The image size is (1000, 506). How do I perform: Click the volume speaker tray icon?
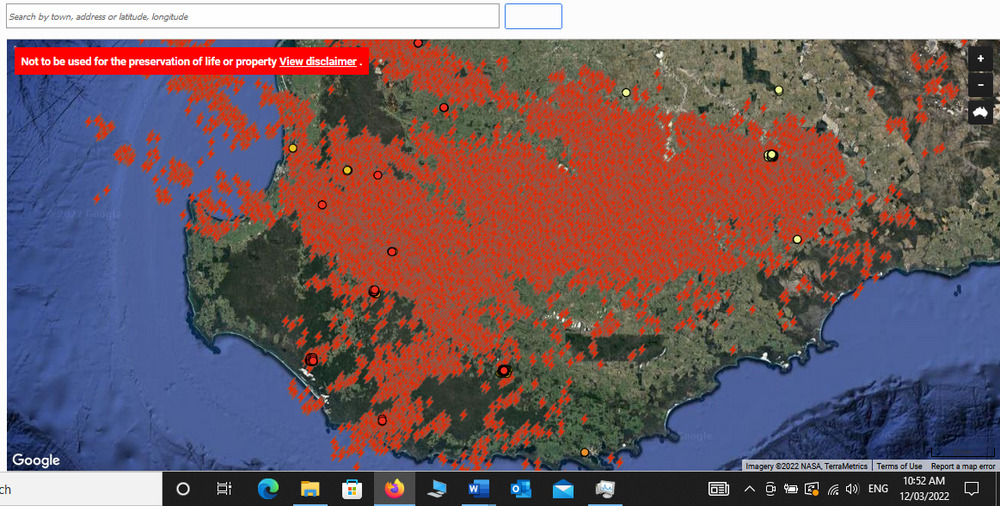click(851, 489)
